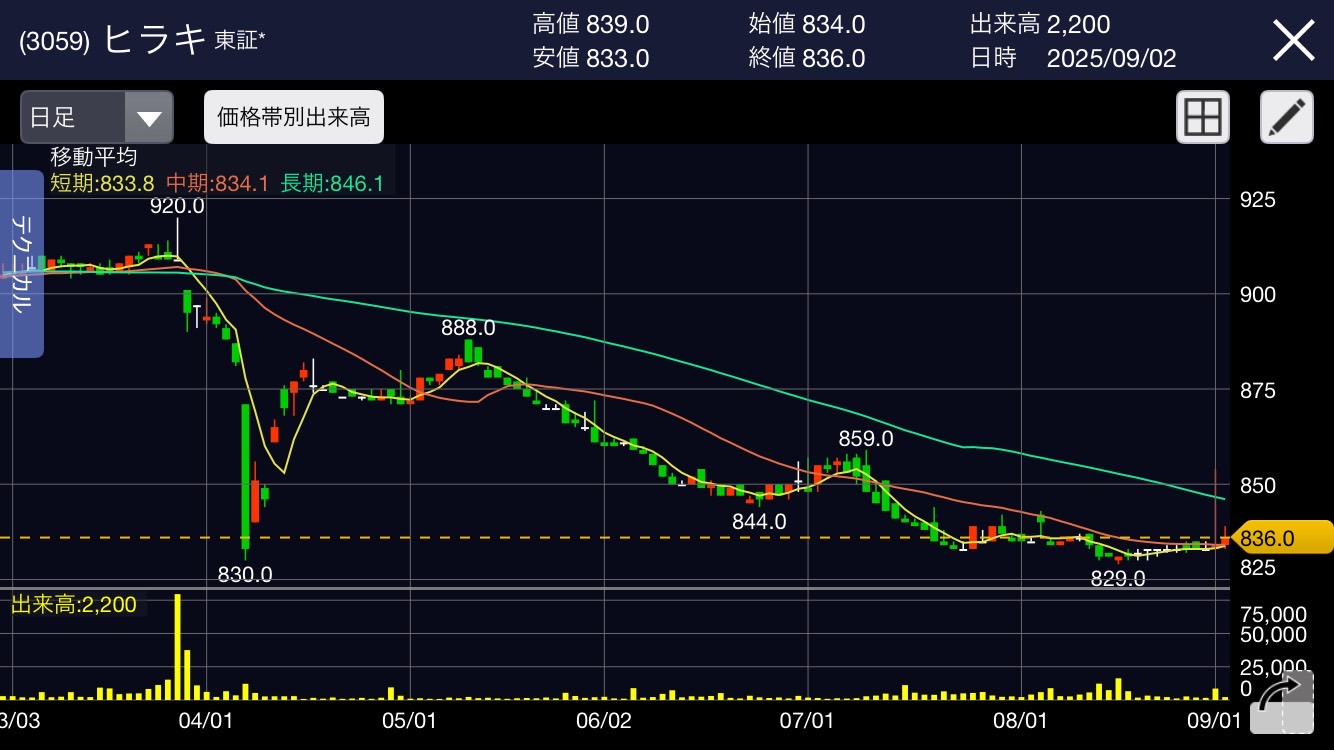Tap the 859.0 peak price label

click(866, 438)
